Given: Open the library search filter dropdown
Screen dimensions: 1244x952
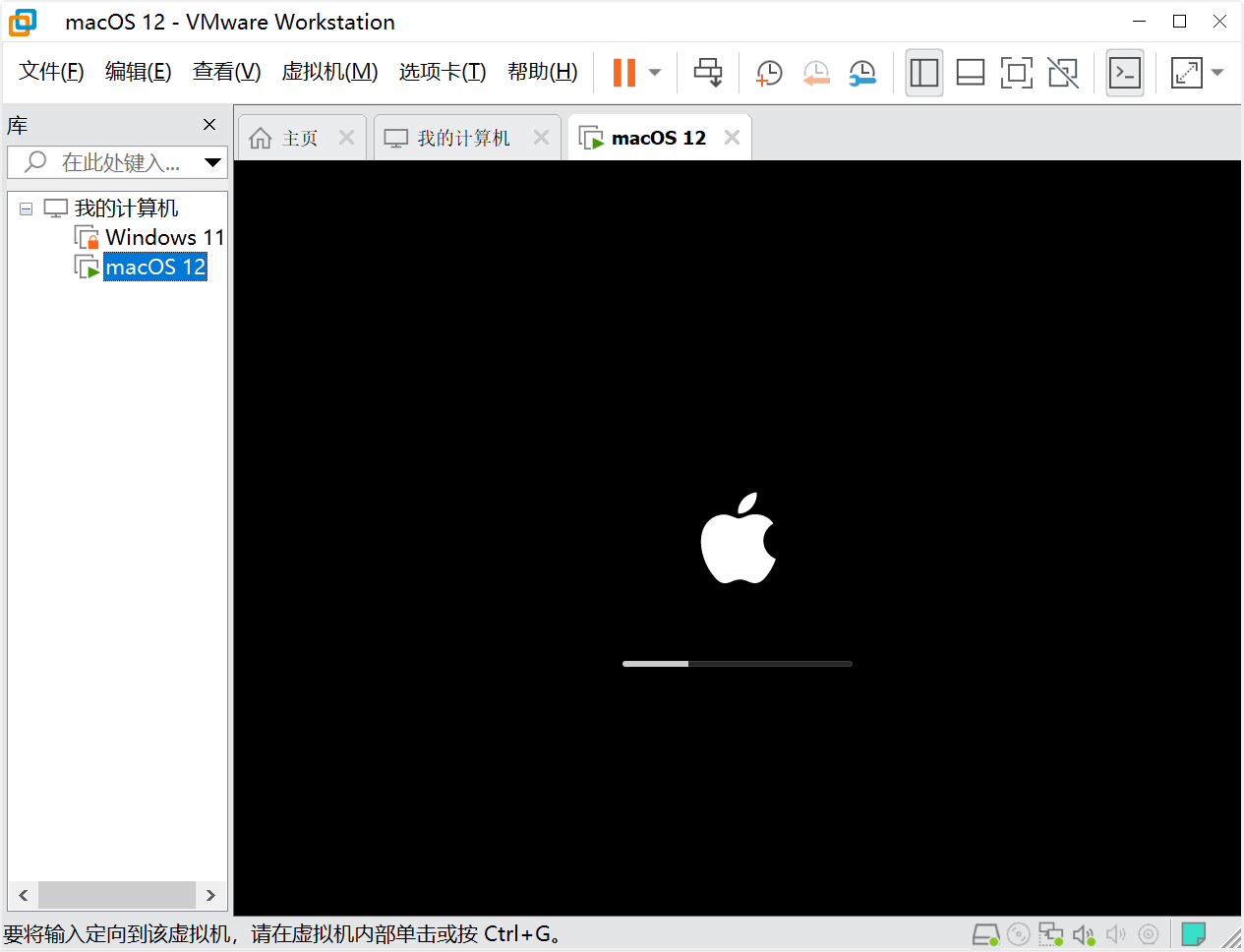Looking at the screenshot, I should click(x=212, y=162).
